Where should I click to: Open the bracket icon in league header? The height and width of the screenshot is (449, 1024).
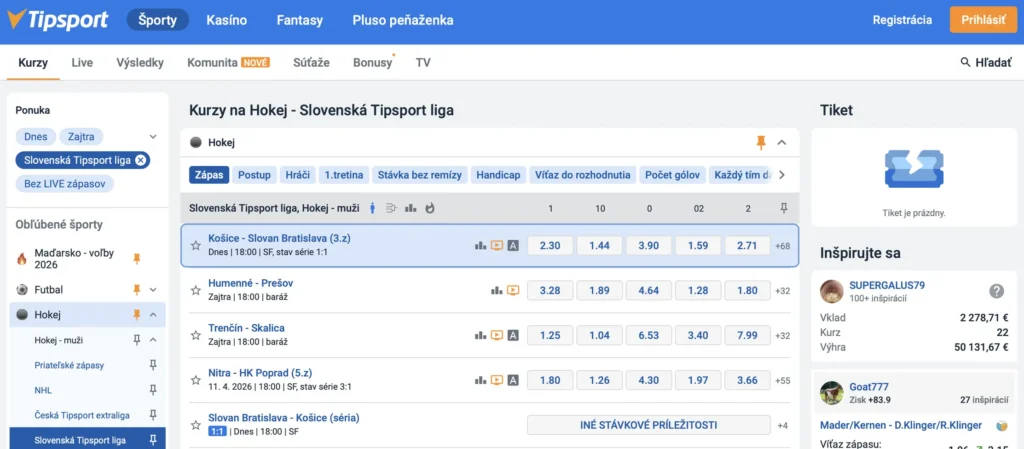coord(392,208)
